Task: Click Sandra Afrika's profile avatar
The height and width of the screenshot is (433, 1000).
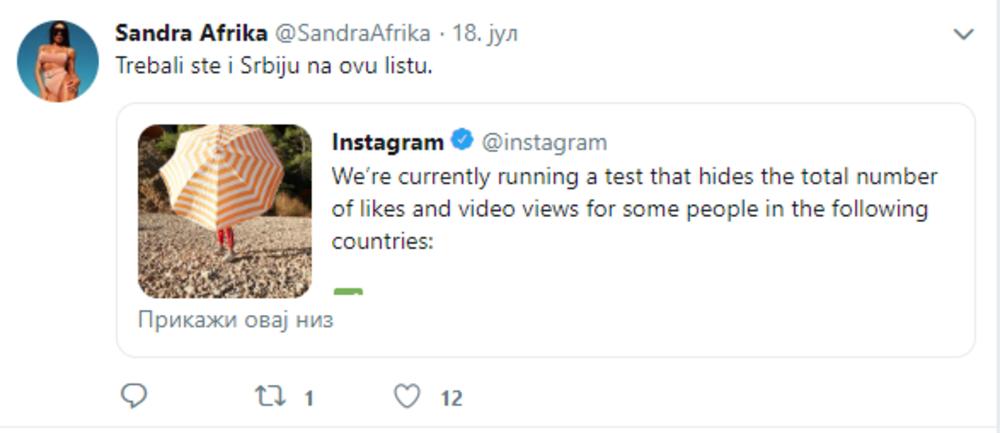Action: (x=58, y=61)
